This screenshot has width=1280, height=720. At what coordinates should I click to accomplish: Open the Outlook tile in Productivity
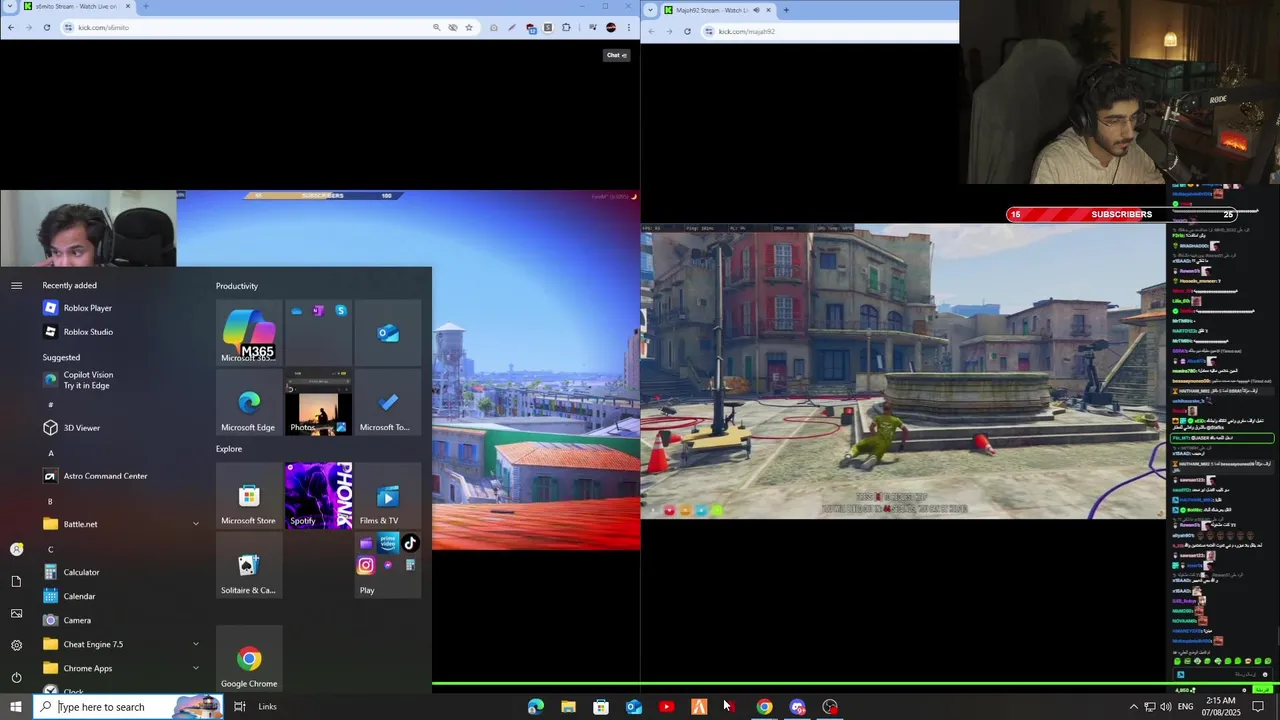388,333
